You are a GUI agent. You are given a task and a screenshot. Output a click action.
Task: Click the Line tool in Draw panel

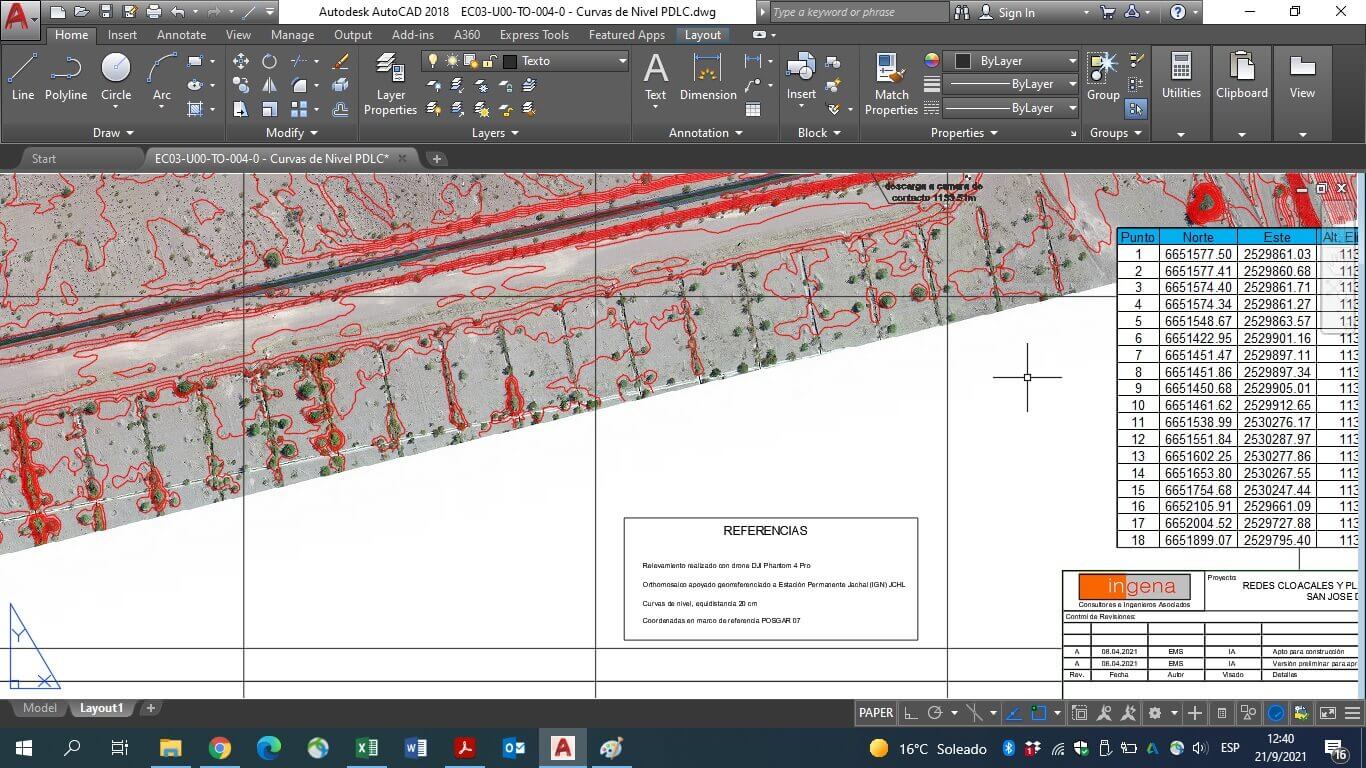(22, 77)
